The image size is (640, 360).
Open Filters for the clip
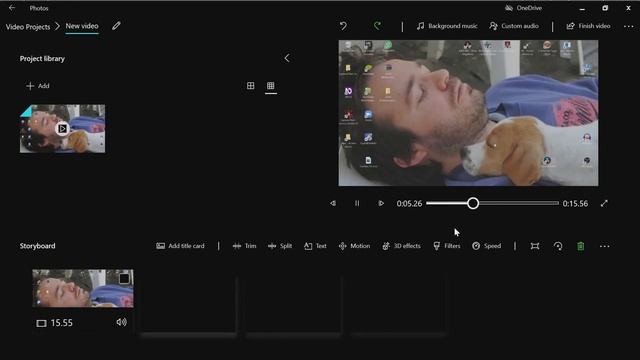[x=447, y=246]
